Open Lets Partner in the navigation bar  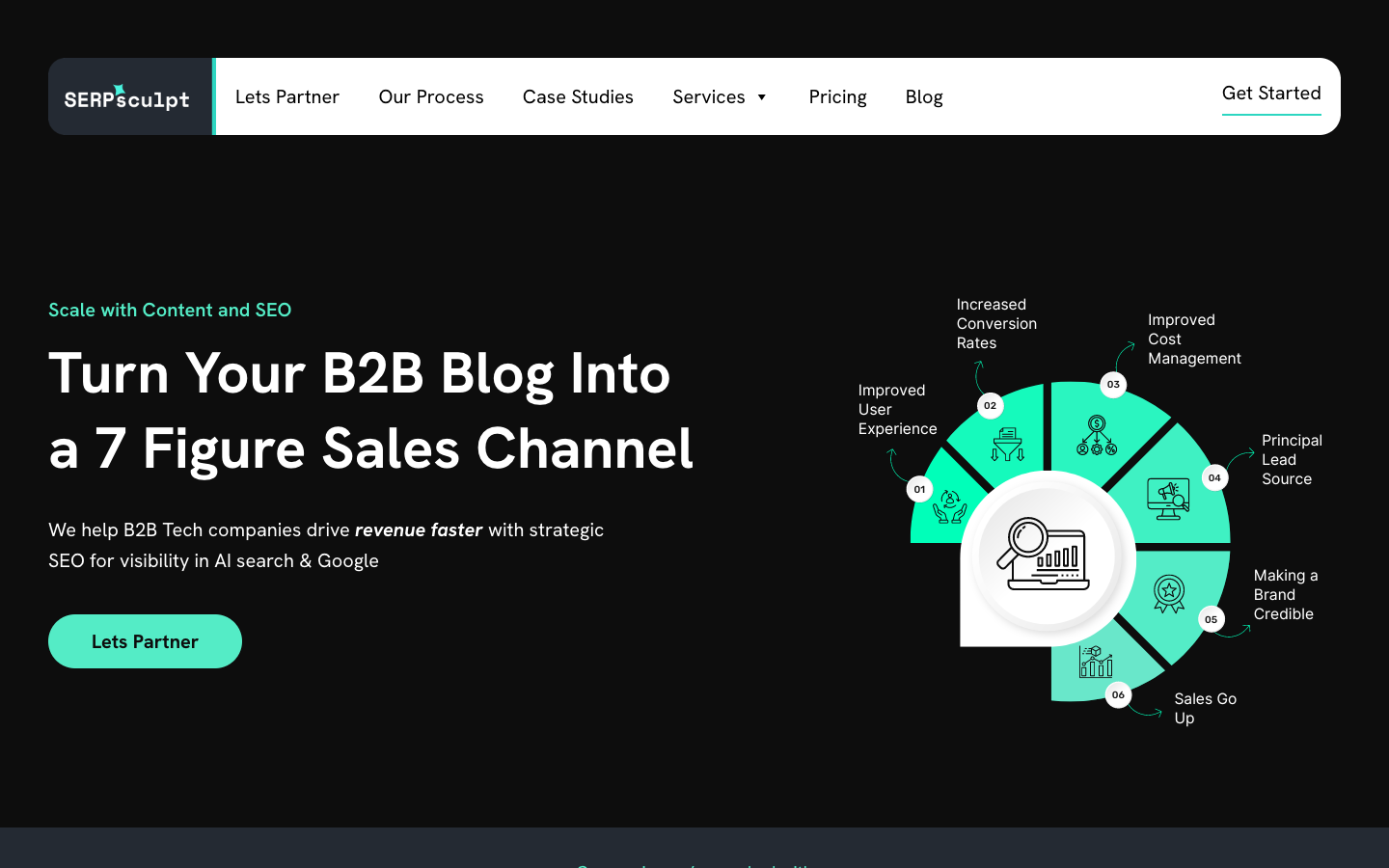click(287, 97)
